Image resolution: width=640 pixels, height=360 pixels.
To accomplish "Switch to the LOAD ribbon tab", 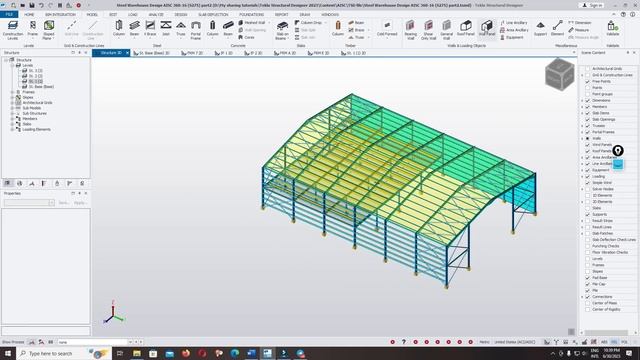I will (x=133, y=14).
